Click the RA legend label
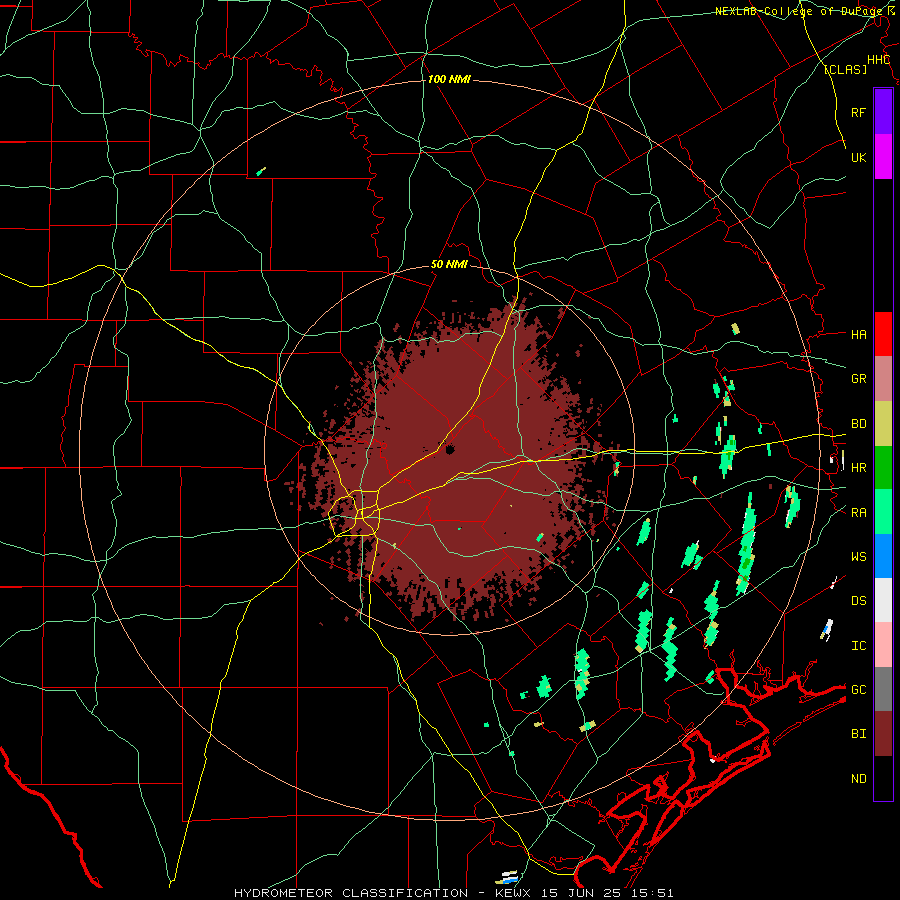900x900 pixels. point(858,513)
